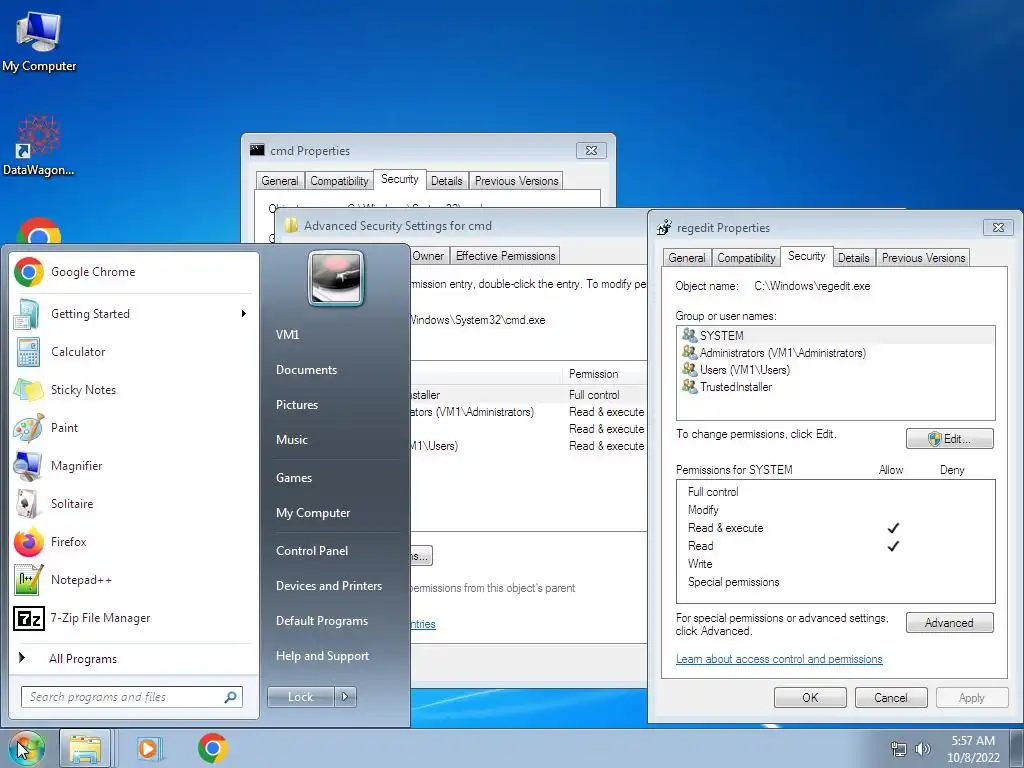Open VM1 user folder link
The width and height of the screenshot is (1024, 768).
[287, 335]
